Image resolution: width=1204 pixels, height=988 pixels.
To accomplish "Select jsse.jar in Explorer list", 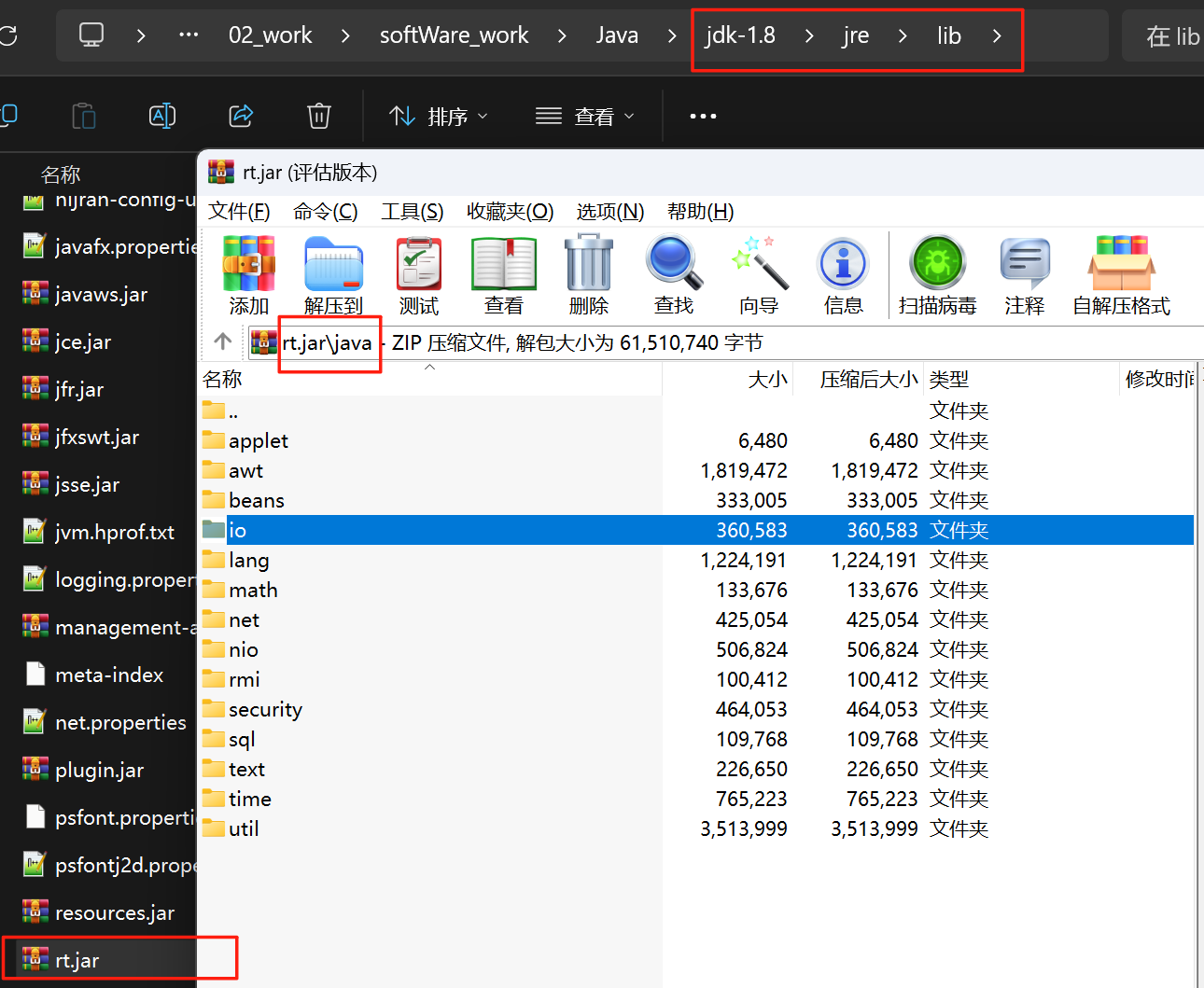I will 87,484.
